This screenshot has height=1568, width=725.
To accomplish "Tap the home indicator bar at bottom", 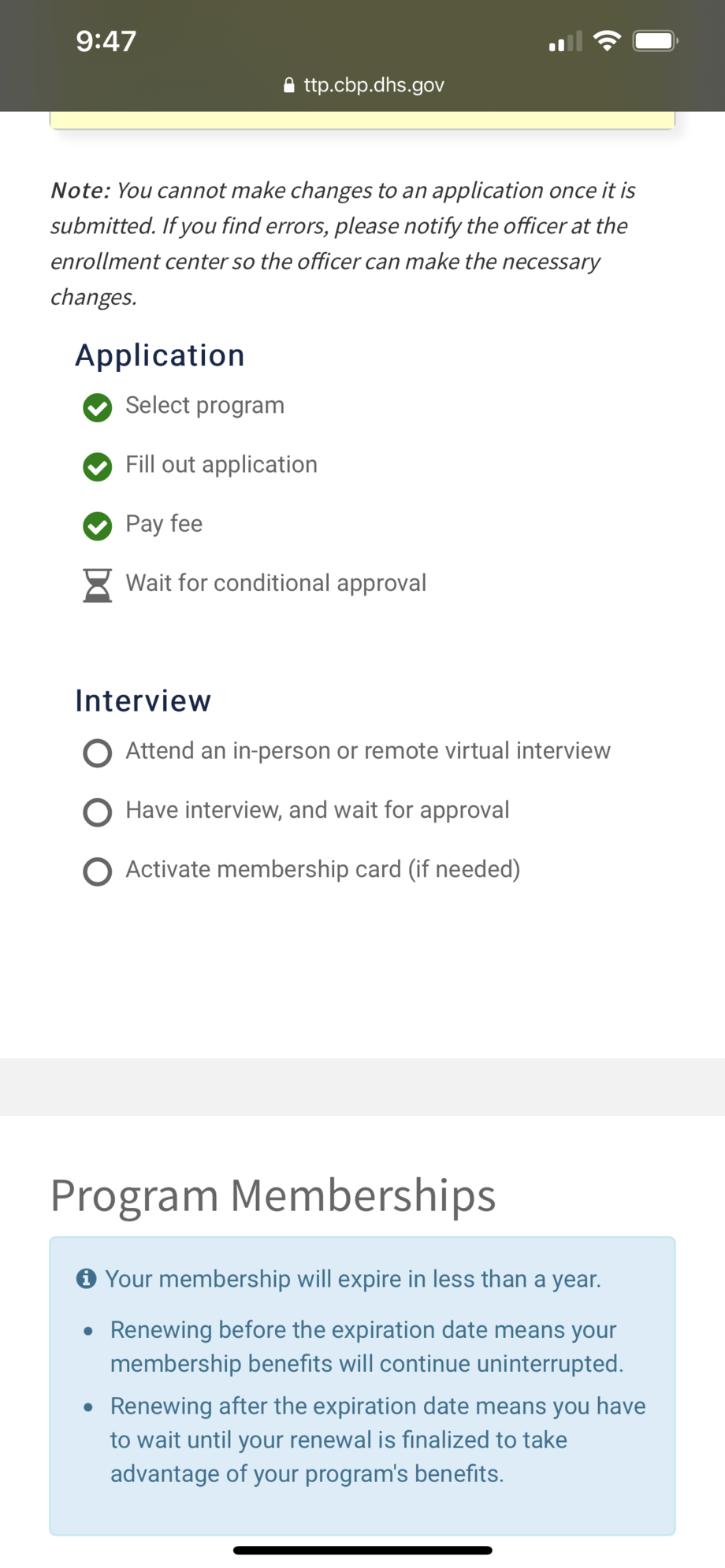I will [x=362, y=1550].
